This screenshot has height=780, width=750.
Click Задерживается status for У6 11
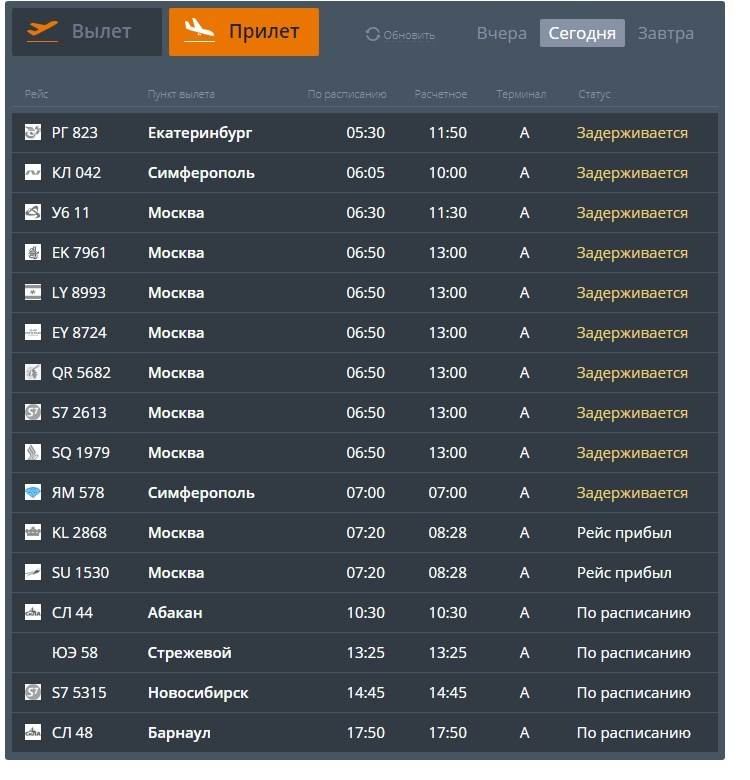(x=632, y=213)
